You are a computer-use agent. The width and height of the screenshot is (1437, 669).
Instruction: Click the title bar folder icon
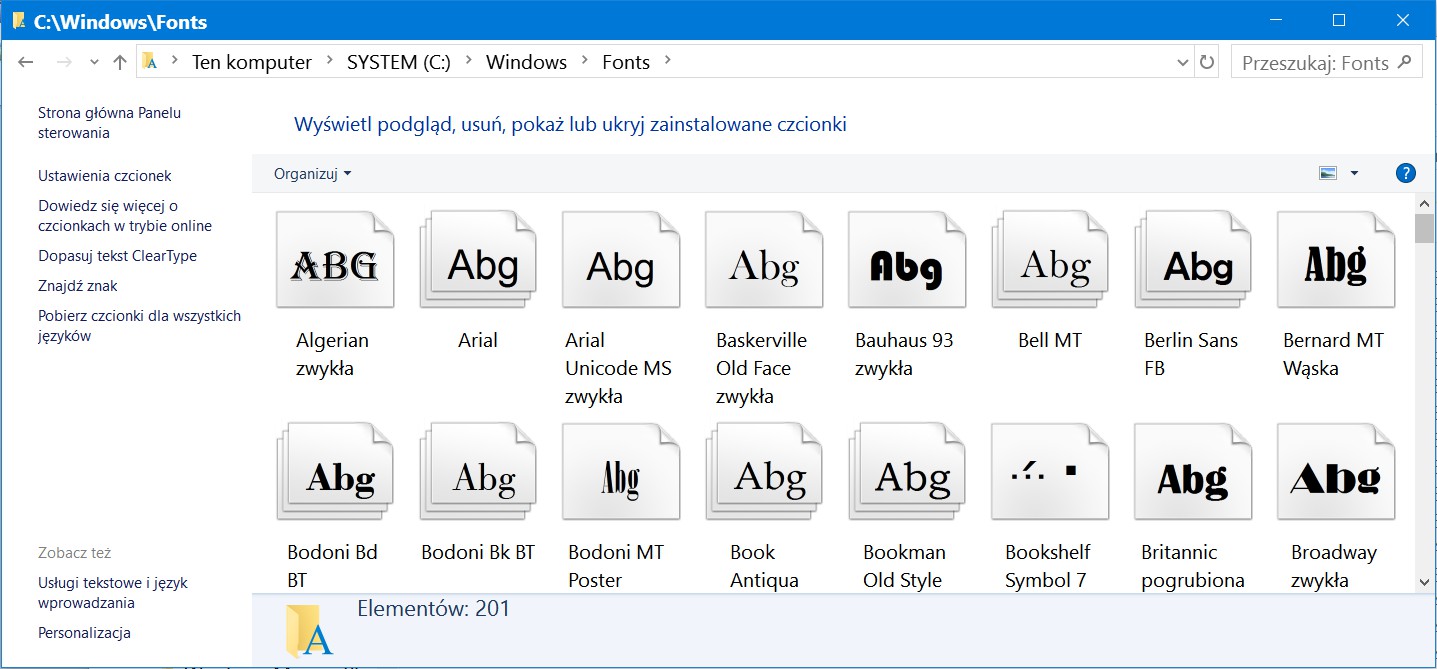19,21
